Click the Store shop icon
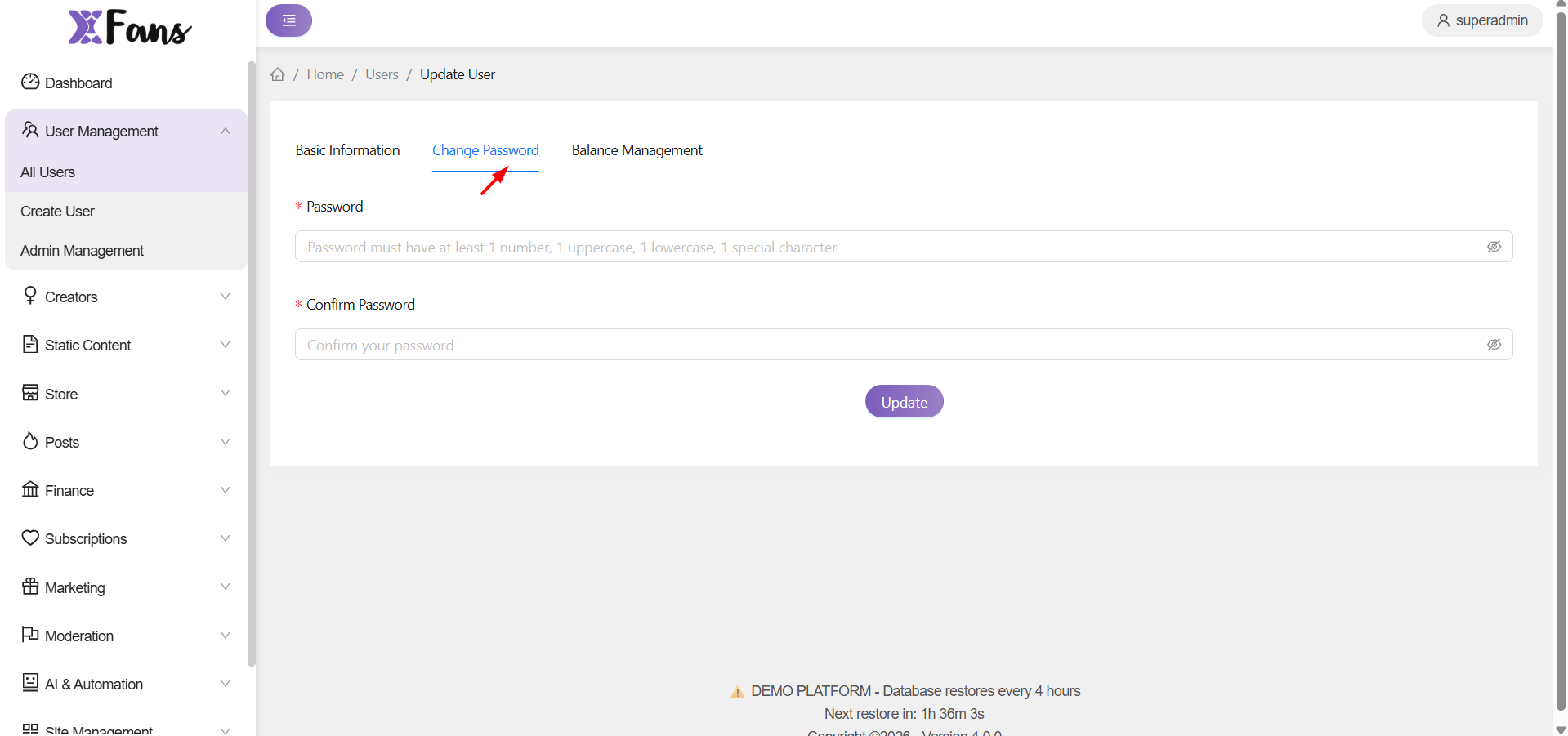The image size is (1568, 736). pos(30,393)
